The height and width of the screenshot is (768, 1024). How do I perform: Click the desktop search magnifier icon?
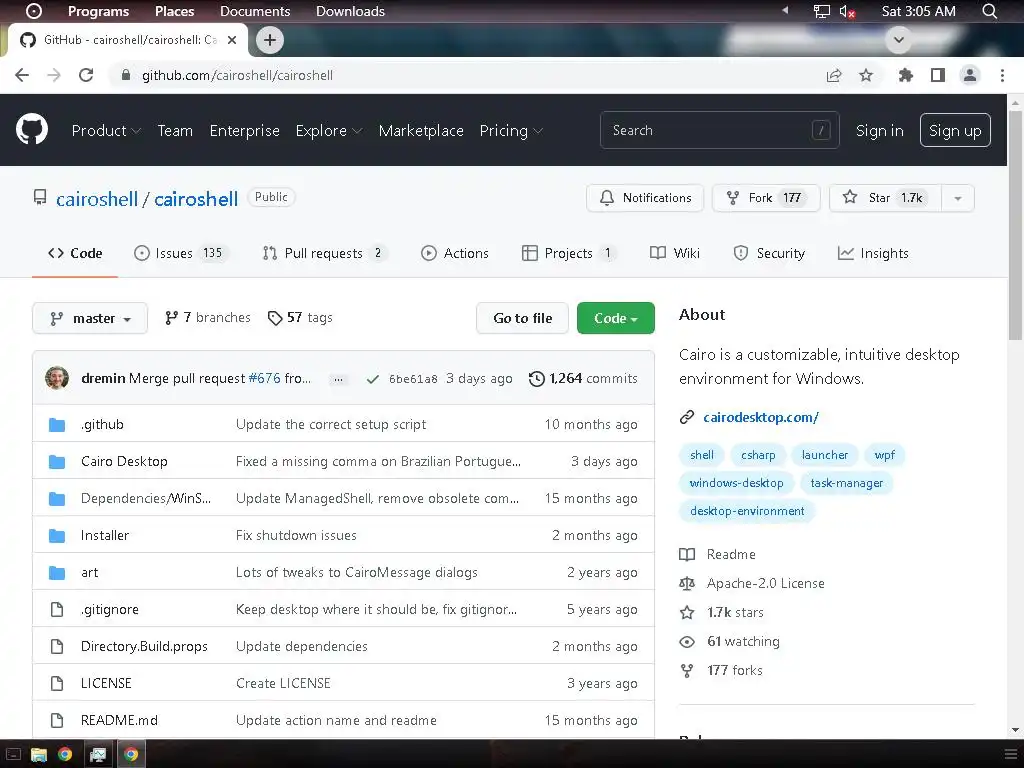click(x=989, y=11)
